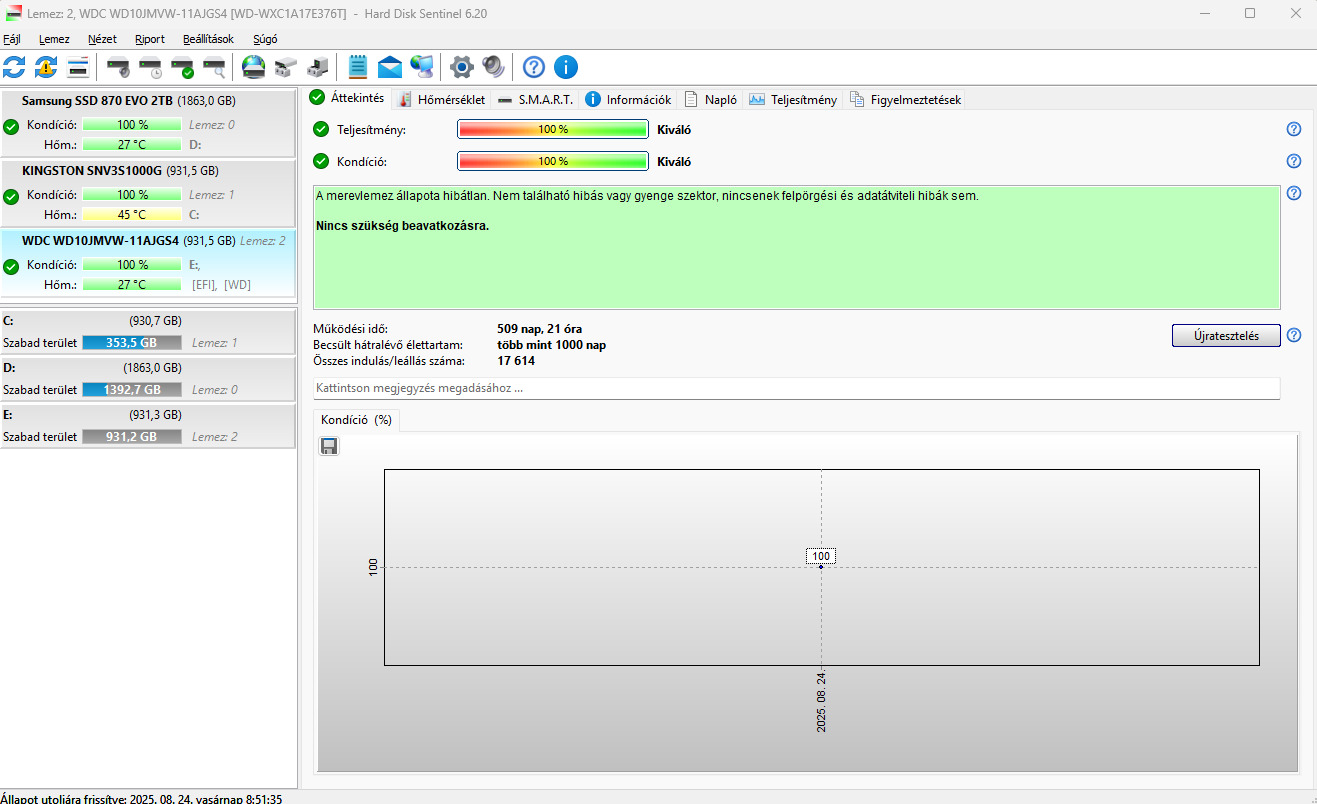Click D: free space bar 1392,7 GB
Viewport: 1317px width, 804px height.
click(x=132, y=389)
